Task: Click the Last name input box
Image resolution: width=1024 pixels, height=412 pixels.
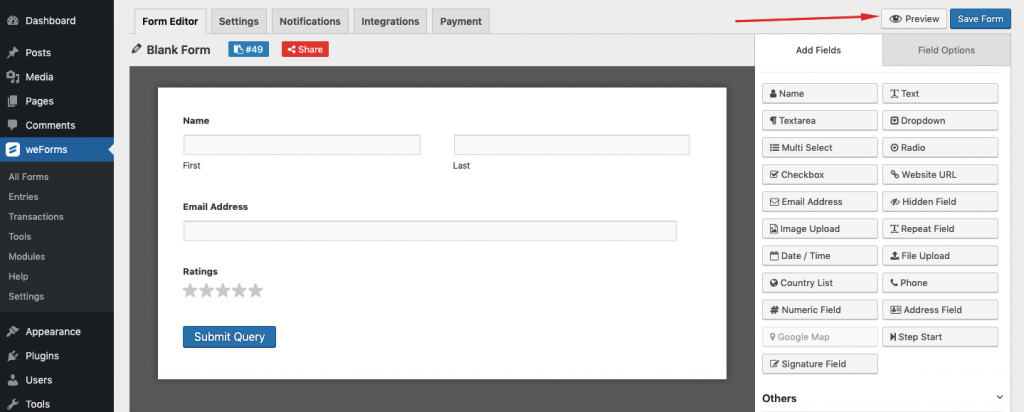Action: coord(571,145)
